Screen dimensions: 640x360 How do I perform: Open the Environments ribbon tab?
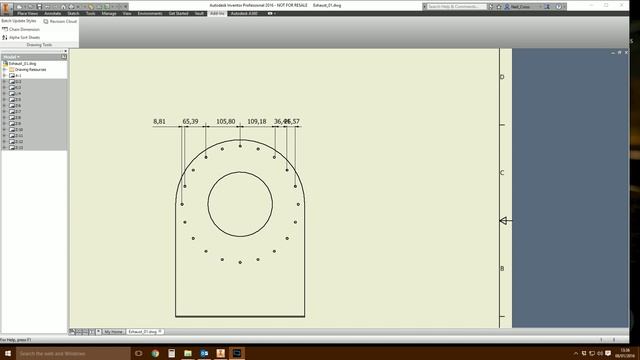click(x=150, y=13)
